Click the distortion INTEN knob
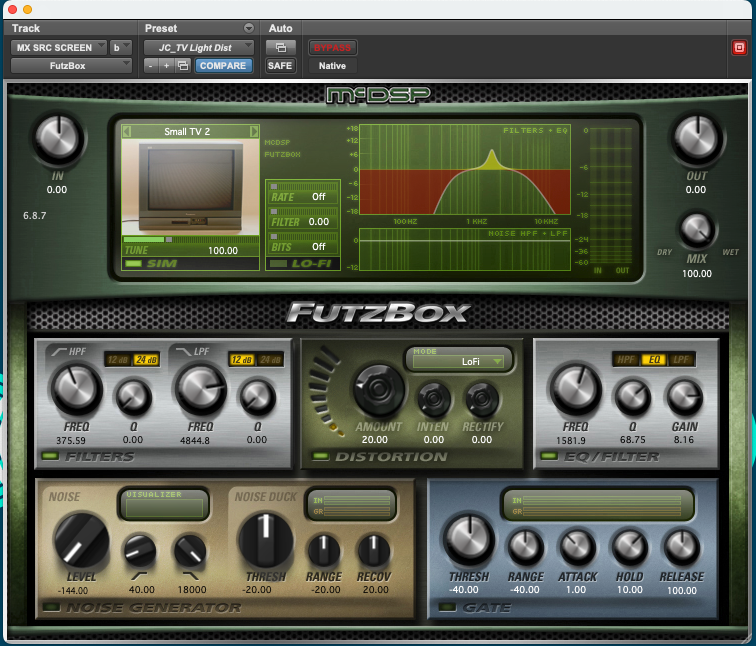 (x=433, y=398)
